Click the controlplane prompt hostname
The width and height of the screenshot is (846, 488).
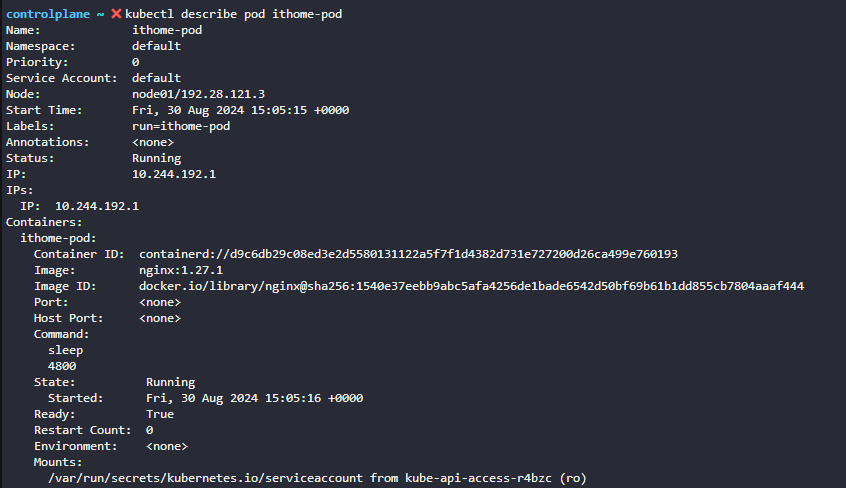[x=48, y=14]
